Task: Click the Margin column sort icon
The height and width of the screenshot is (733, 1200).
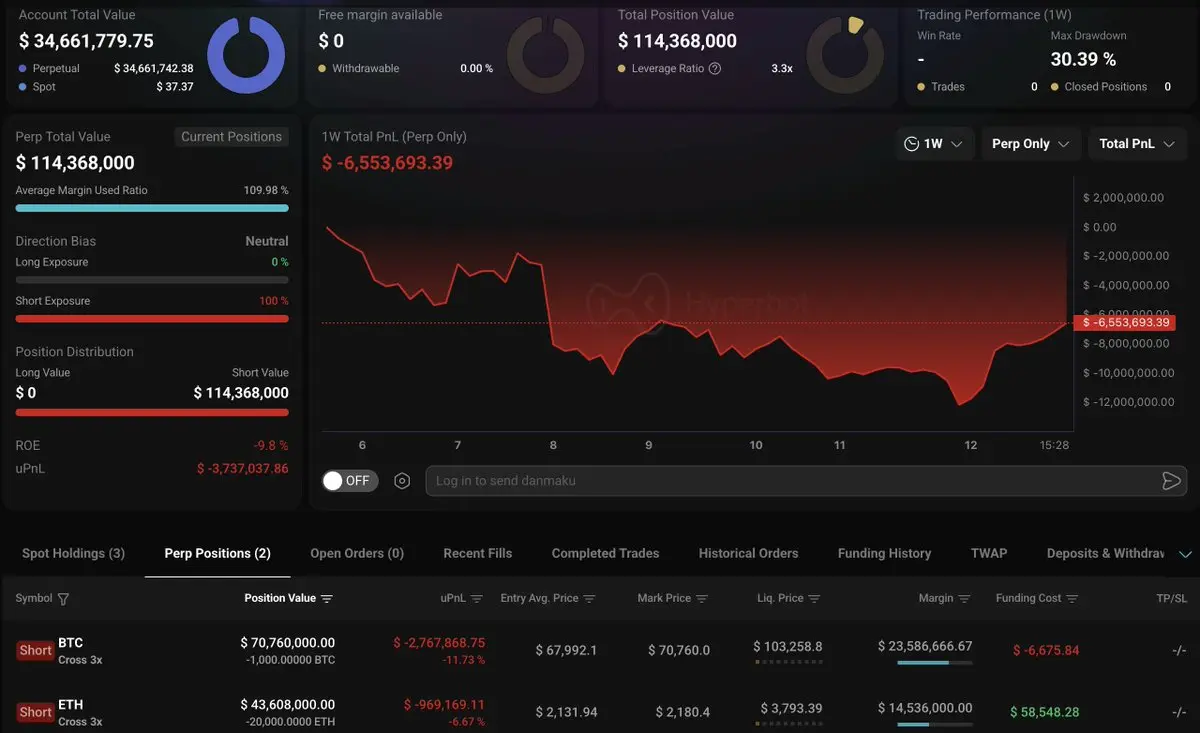Action: [965, 599]
